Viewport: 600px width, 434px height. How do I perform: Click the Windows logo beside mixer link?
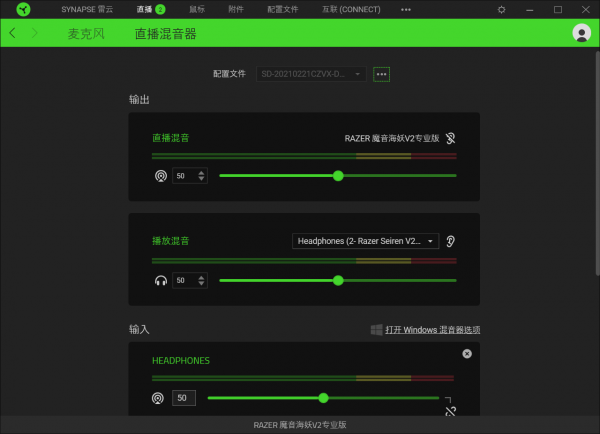click(x=377, y=330)
